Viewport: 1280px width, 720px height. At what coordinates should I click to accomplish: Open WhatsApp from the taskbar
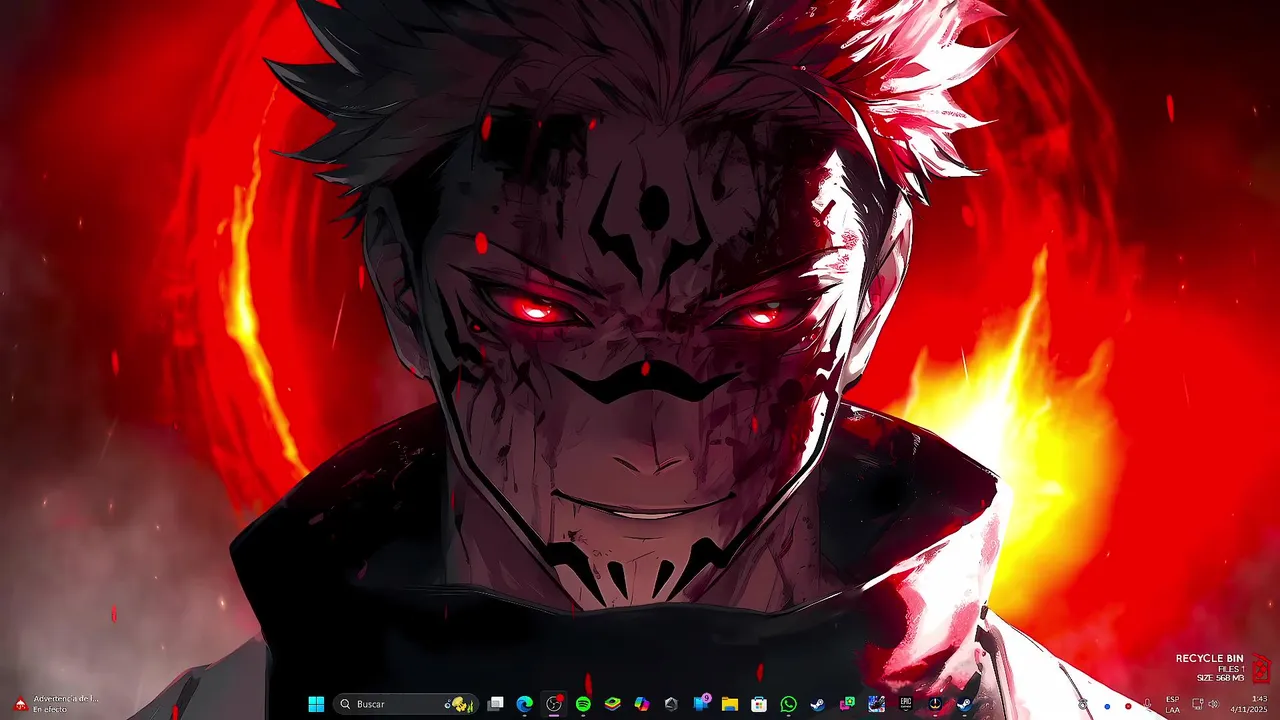pyautogui.click(x=789, y=704)
